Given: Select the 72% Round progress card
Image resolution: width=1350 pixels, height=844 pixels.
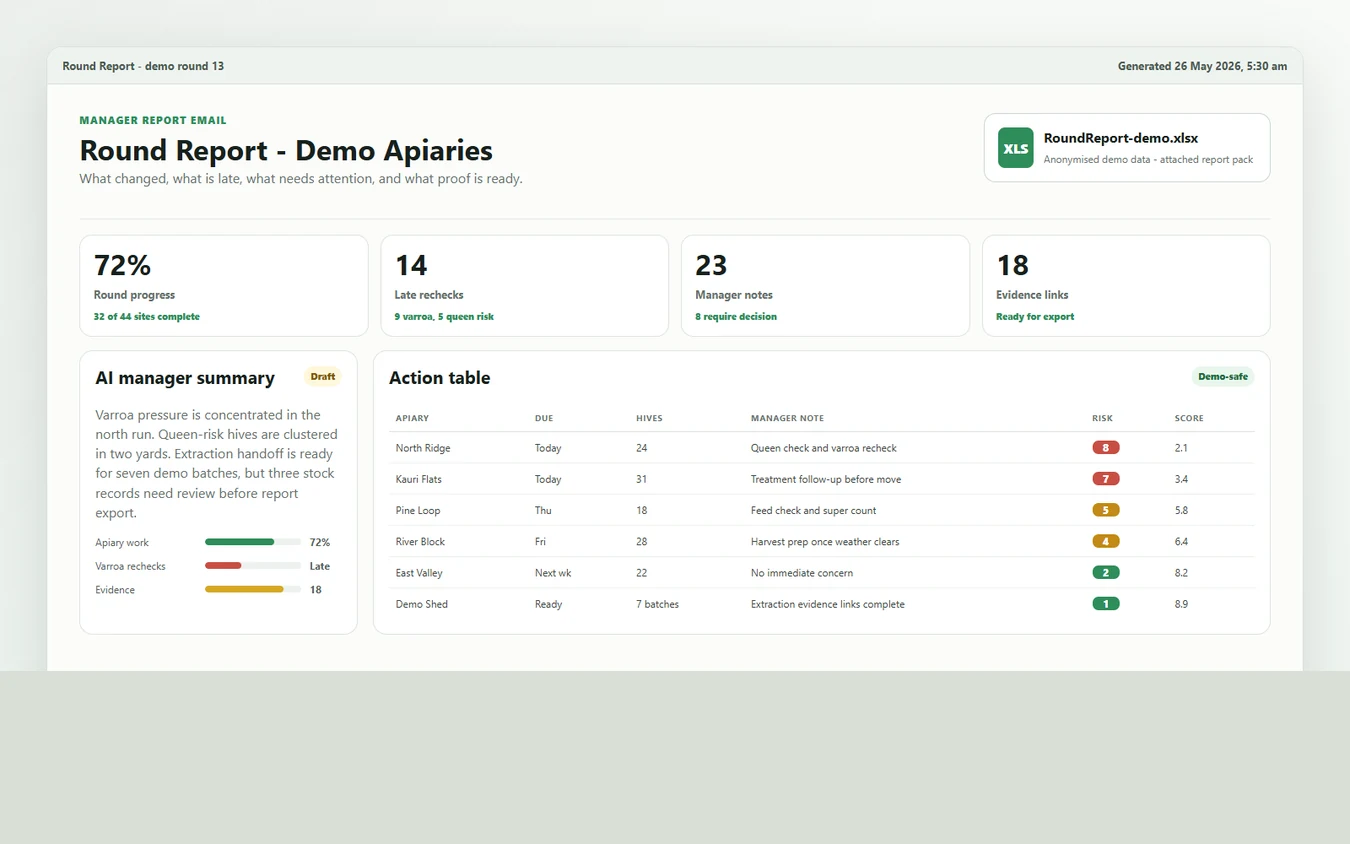Looking at the screenshot, I should (224, 286).
